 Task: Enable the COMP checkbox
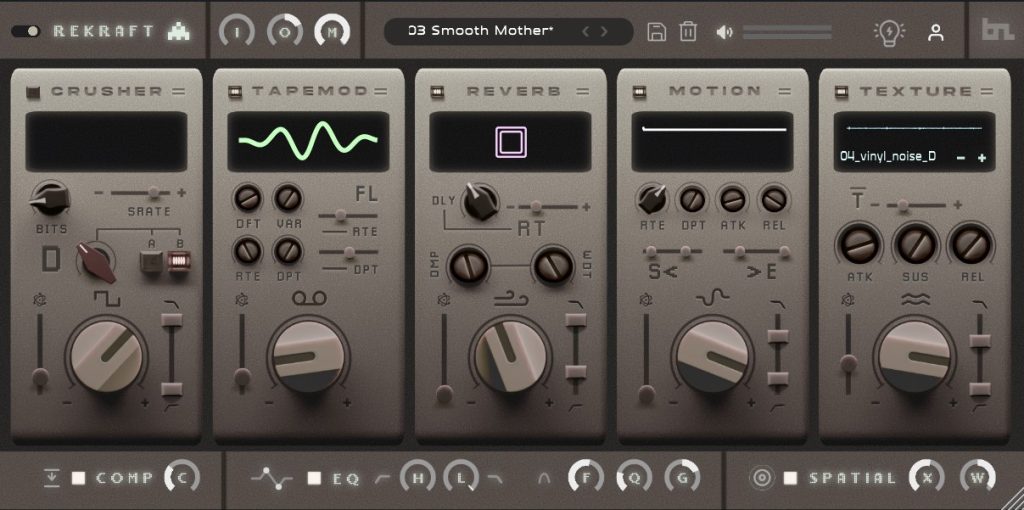click(x=79, y=478)
